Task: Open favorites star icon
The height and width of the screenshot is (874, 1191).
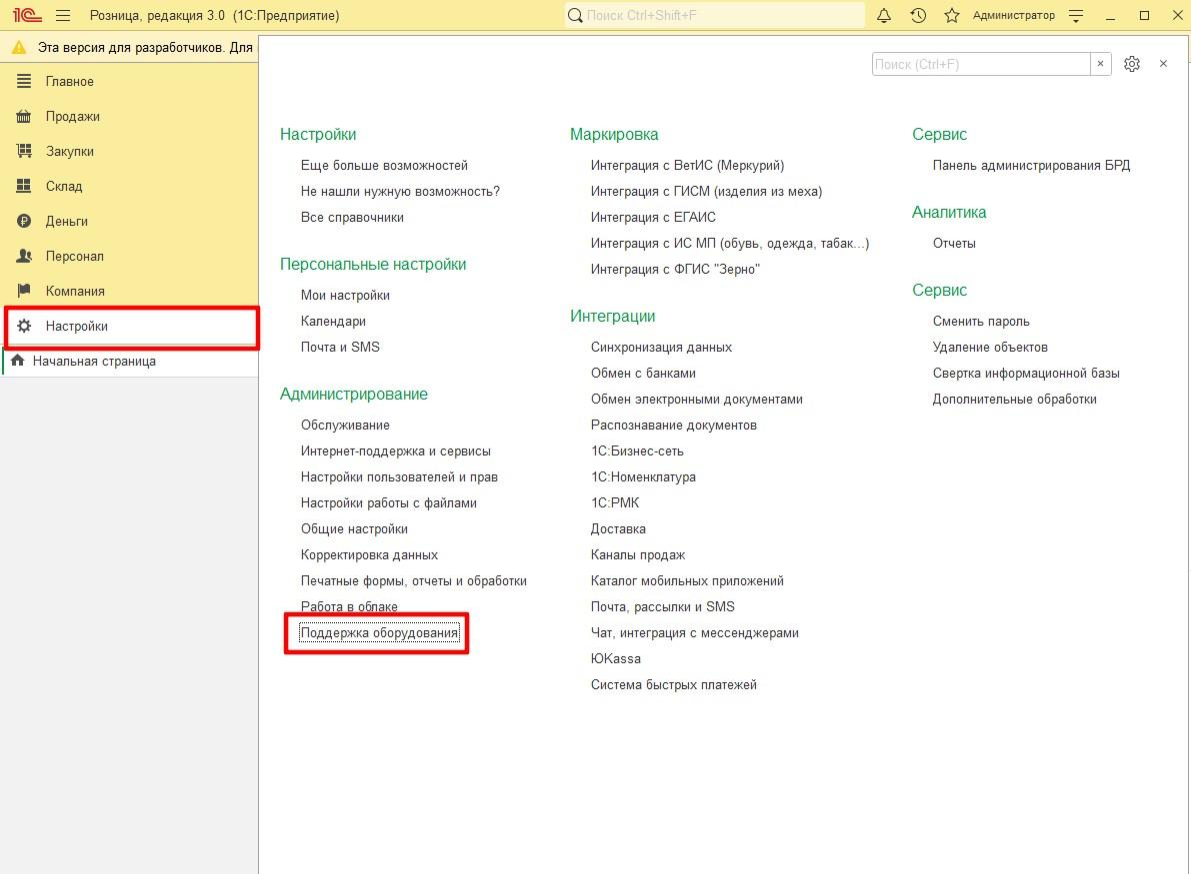Action: point(951,15)
